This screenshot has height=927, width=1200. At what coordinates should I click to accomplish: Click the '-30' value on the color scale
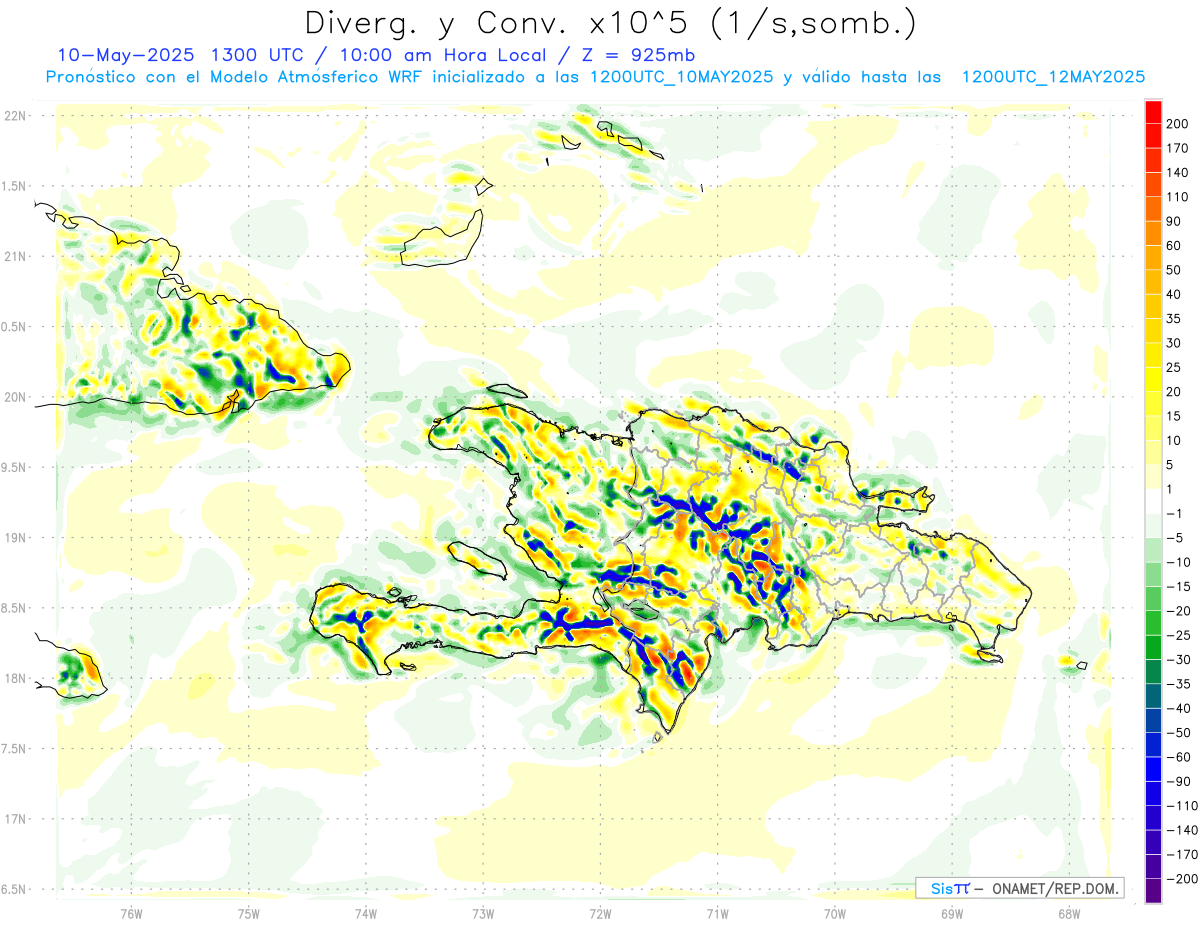[x=1177, y=660]
